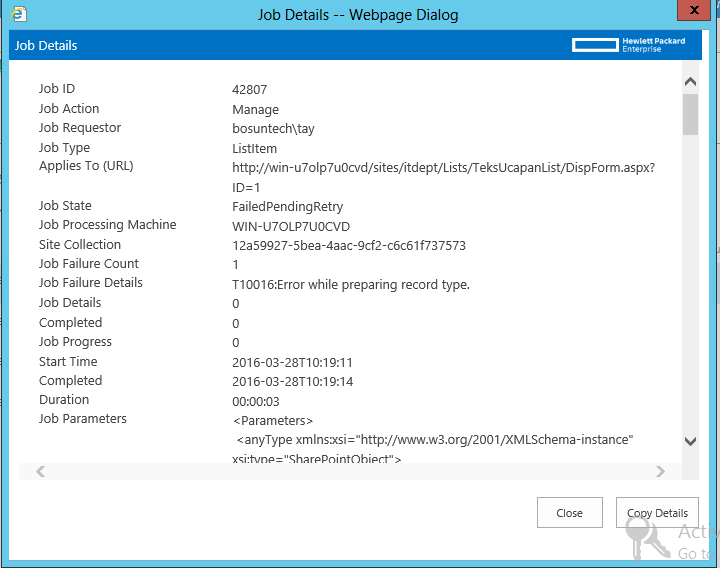Image resolution: width=720 pixels, height=568 pixels.
Task: Click the T10016 error message text
Action: point(351,285)
